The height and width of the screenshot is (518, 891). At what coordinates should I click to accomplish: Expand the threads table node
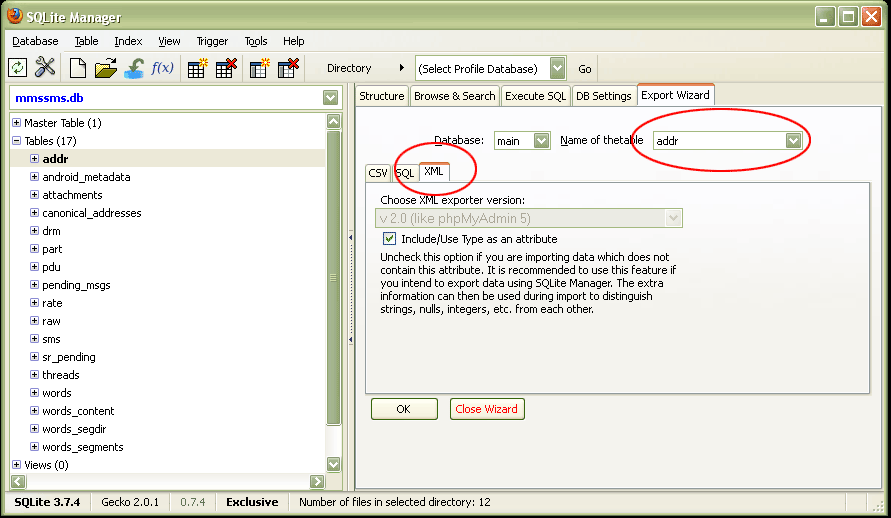tap(34, 375)
